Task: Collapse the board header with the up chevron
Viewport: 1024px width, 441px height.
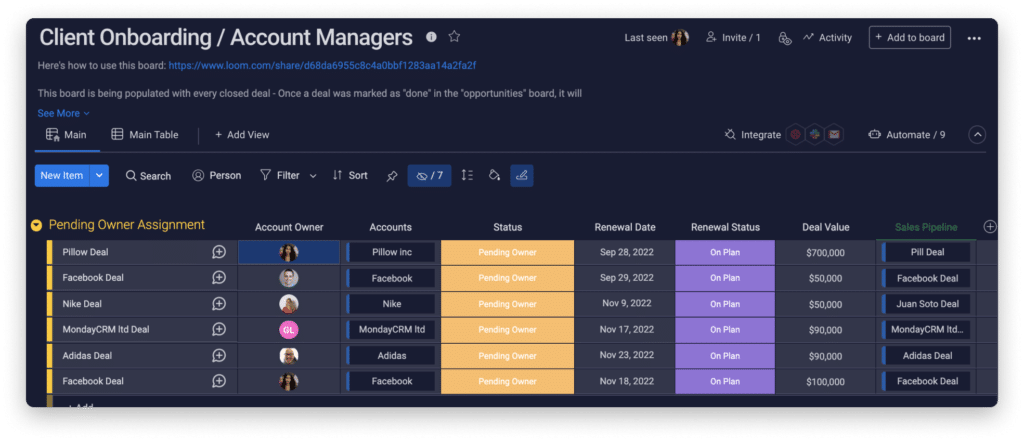Action: (977, 135)
